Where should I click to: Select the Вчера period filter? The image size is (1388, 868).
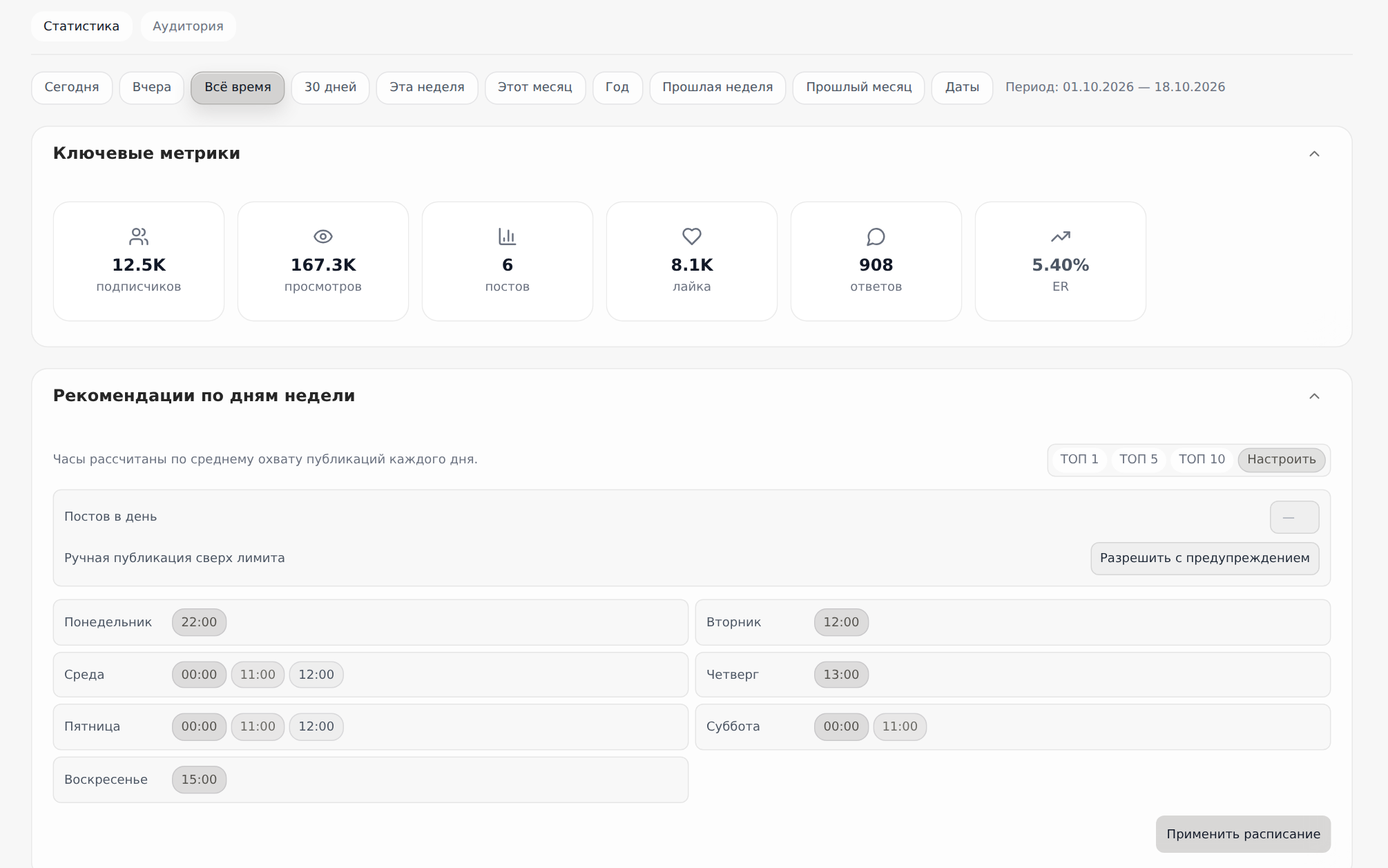[152, 88]
